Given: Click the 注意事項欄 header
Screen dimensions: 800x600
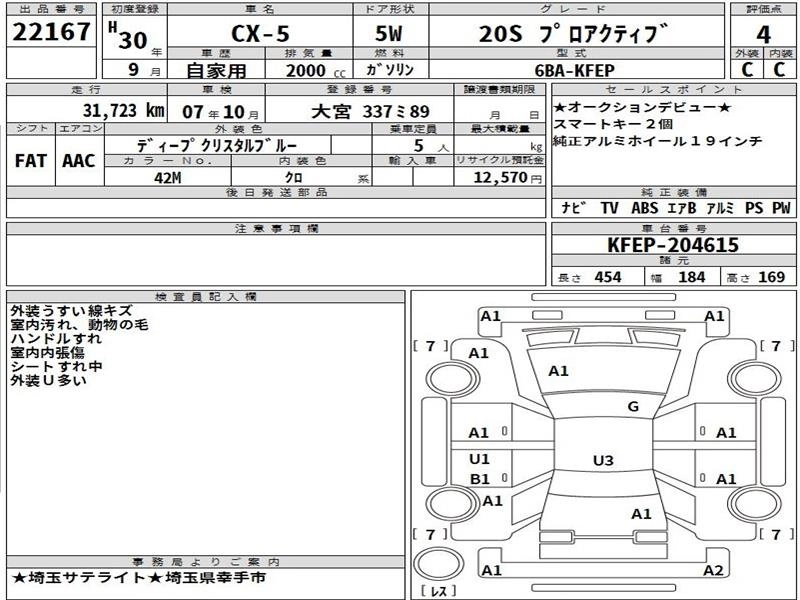Looking at the screenshot, I should coord(276,228).
